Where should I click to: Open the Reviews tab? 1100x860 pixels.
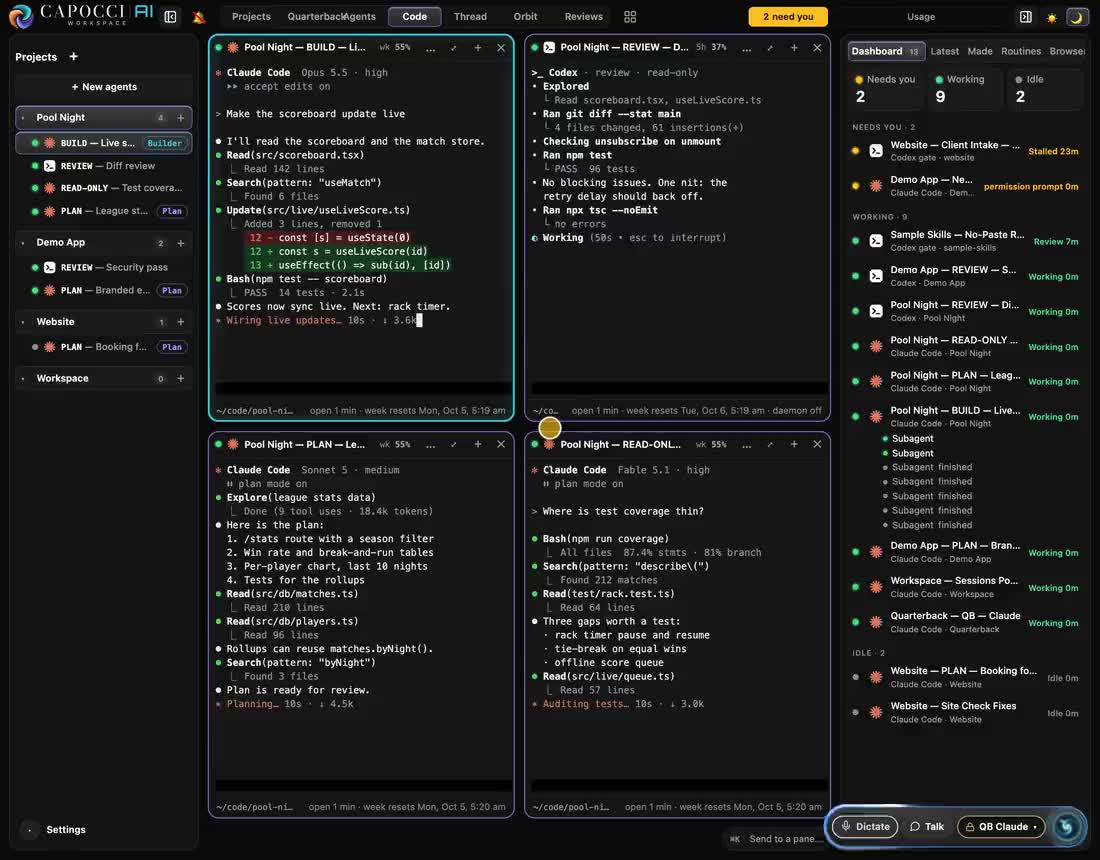pos(584,17)
